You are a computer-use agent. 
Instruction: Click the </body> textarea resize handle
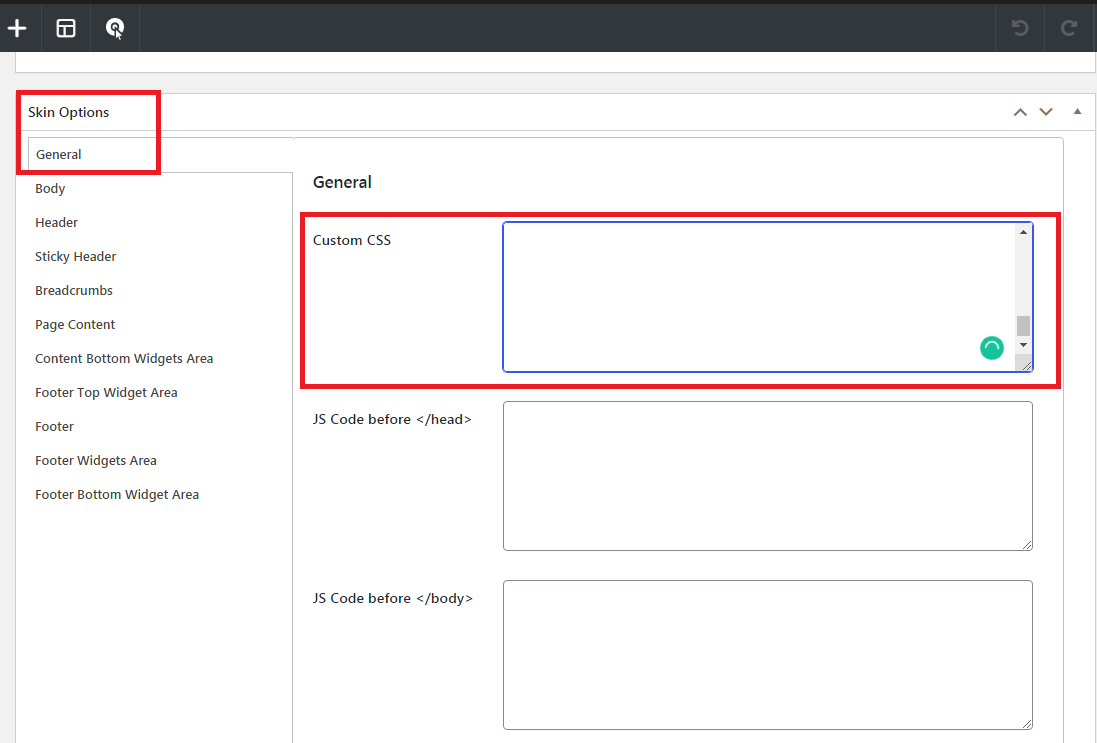[x=1026, y=723]
